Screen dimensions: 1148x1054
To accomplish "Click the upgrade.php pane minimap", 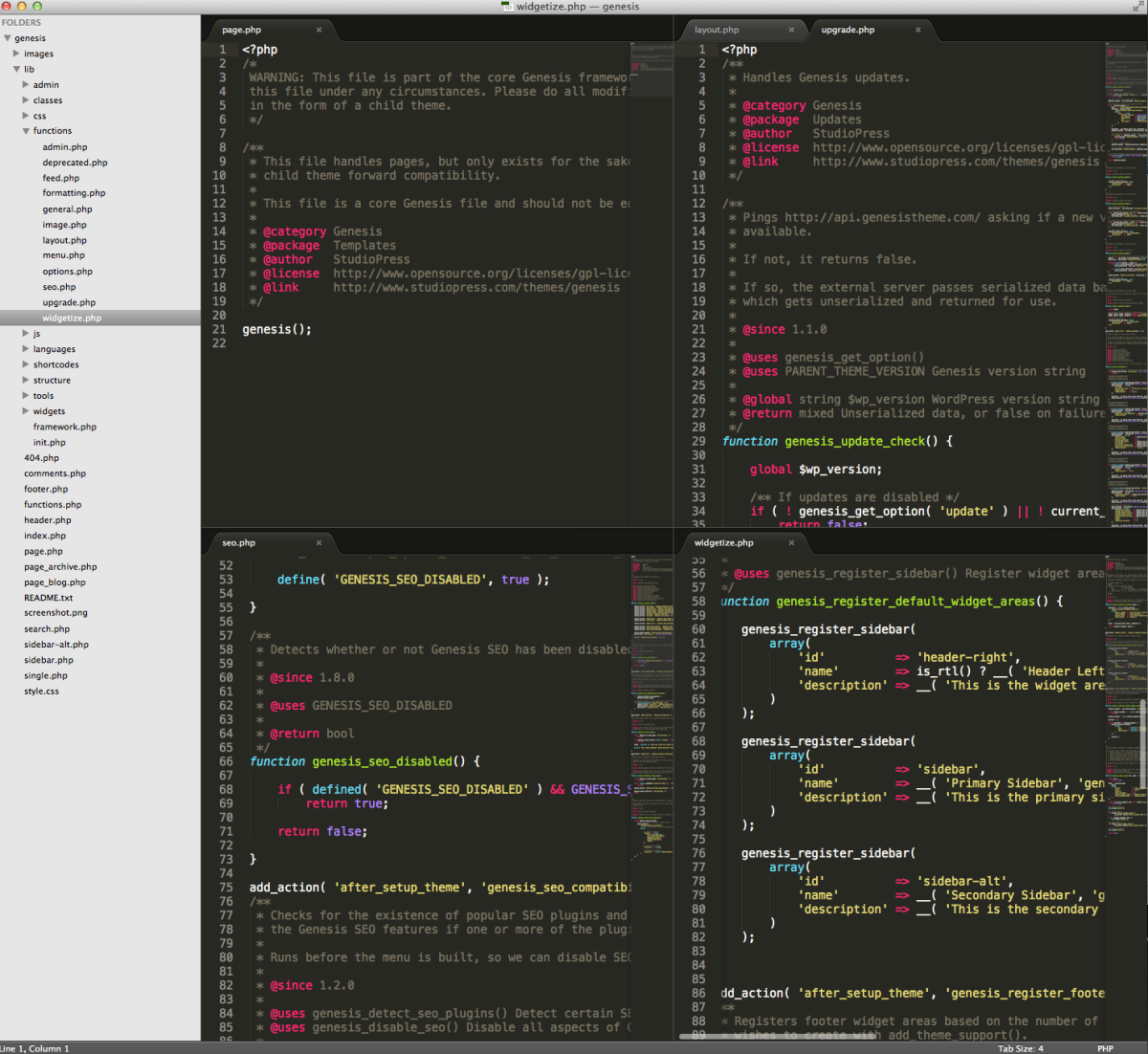I will [x=1126, y=284].
